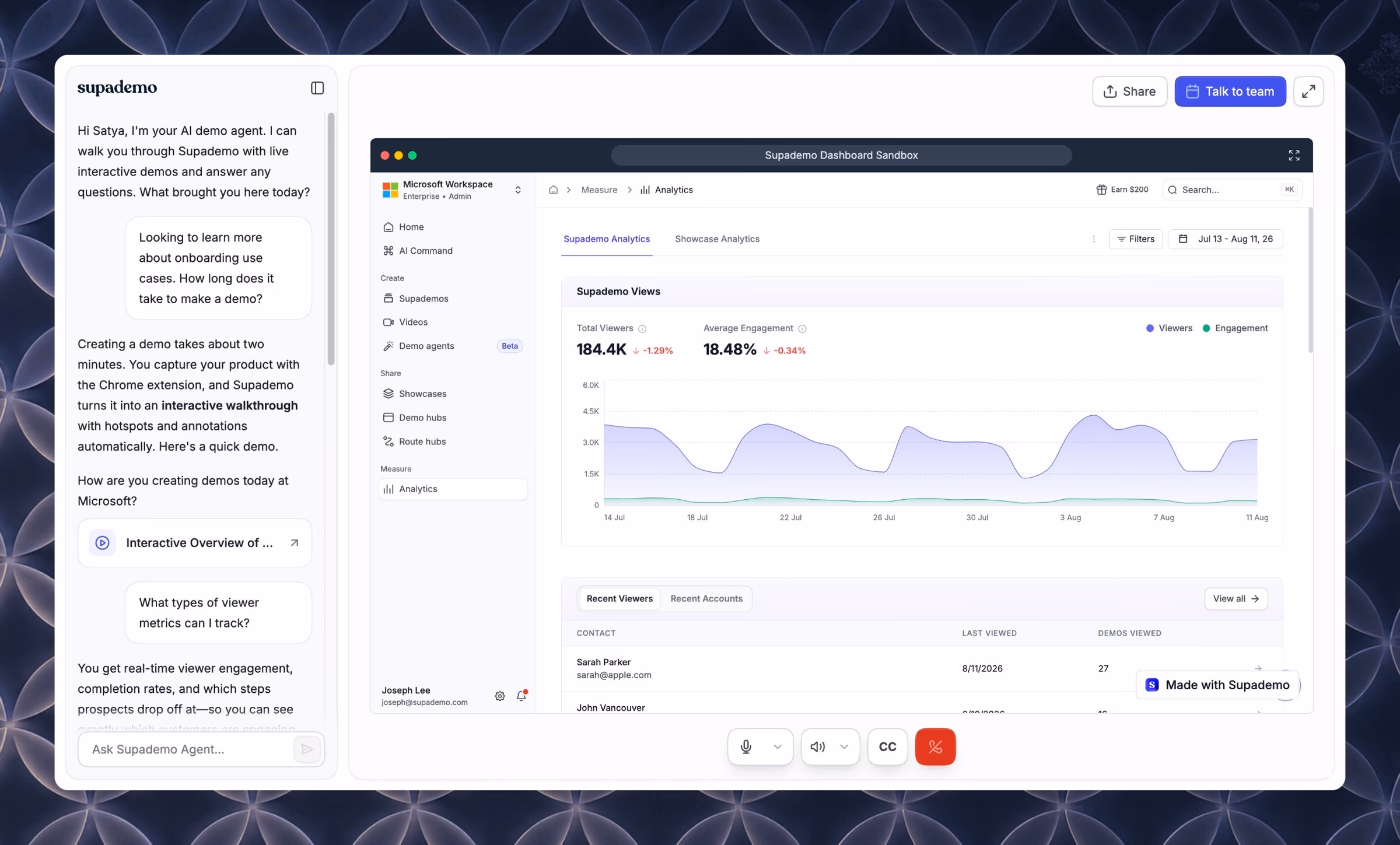Click the Total Viewers info icon
The height and width of the screenshot is (845, 1400).
(x=642, y=329)
